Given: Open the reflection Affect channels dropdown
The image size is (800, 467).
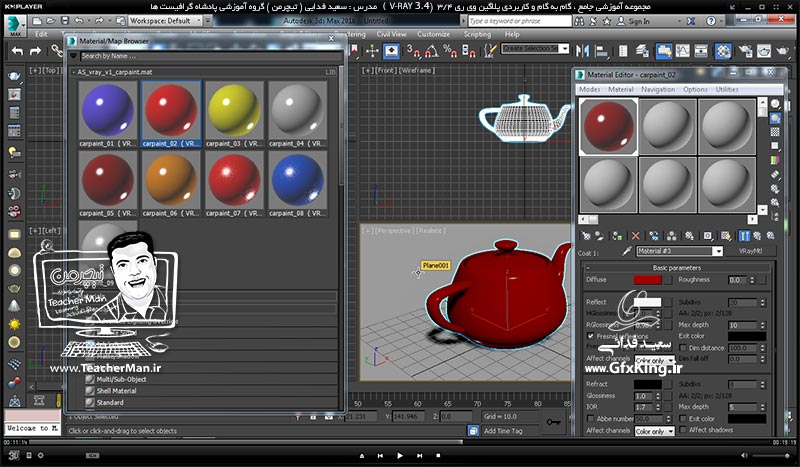Looking at the screenshot, I should 655,360.
